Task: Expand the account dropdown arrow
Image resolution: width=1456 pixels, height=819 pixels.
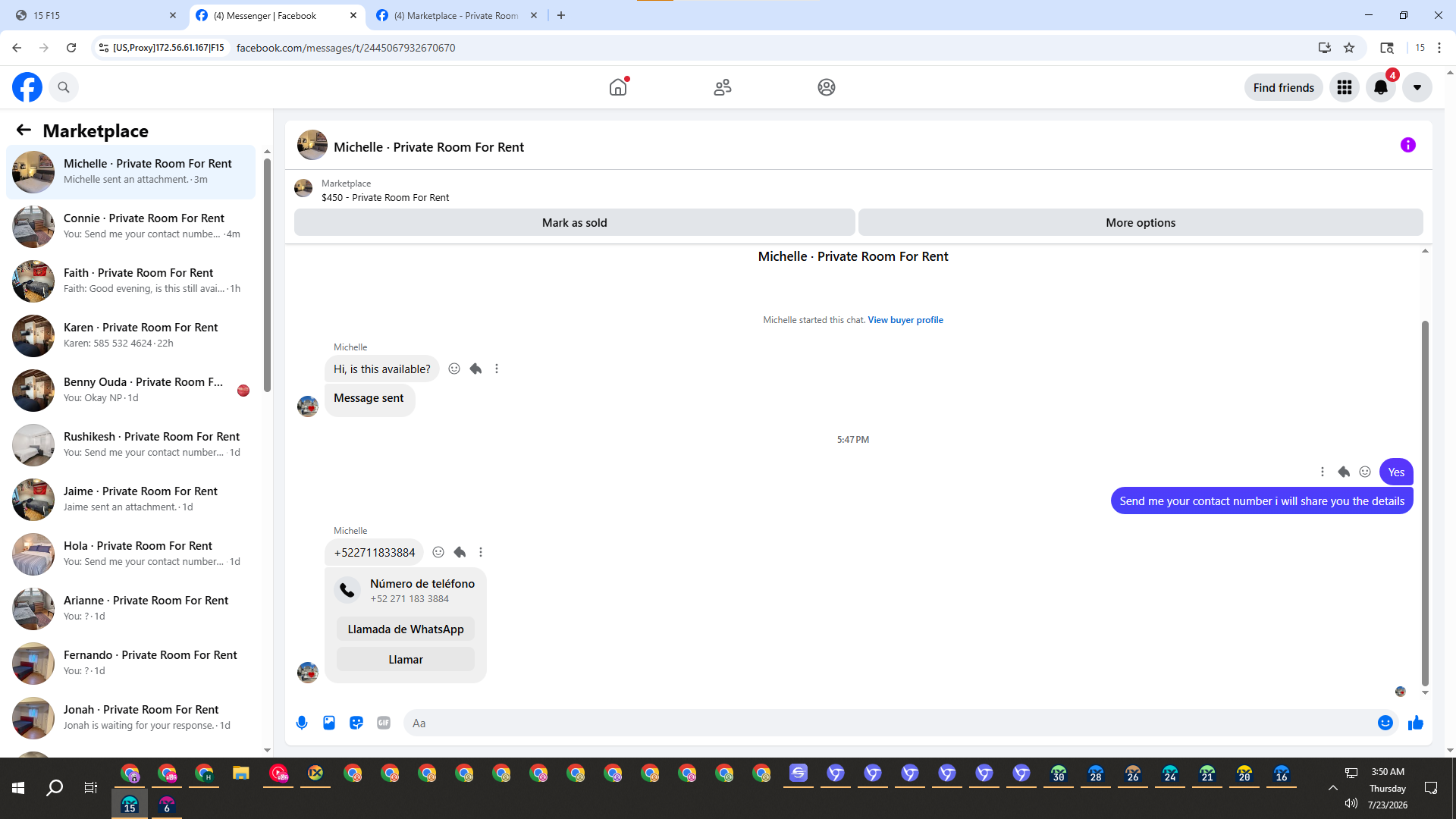Action: point(1417,87)
